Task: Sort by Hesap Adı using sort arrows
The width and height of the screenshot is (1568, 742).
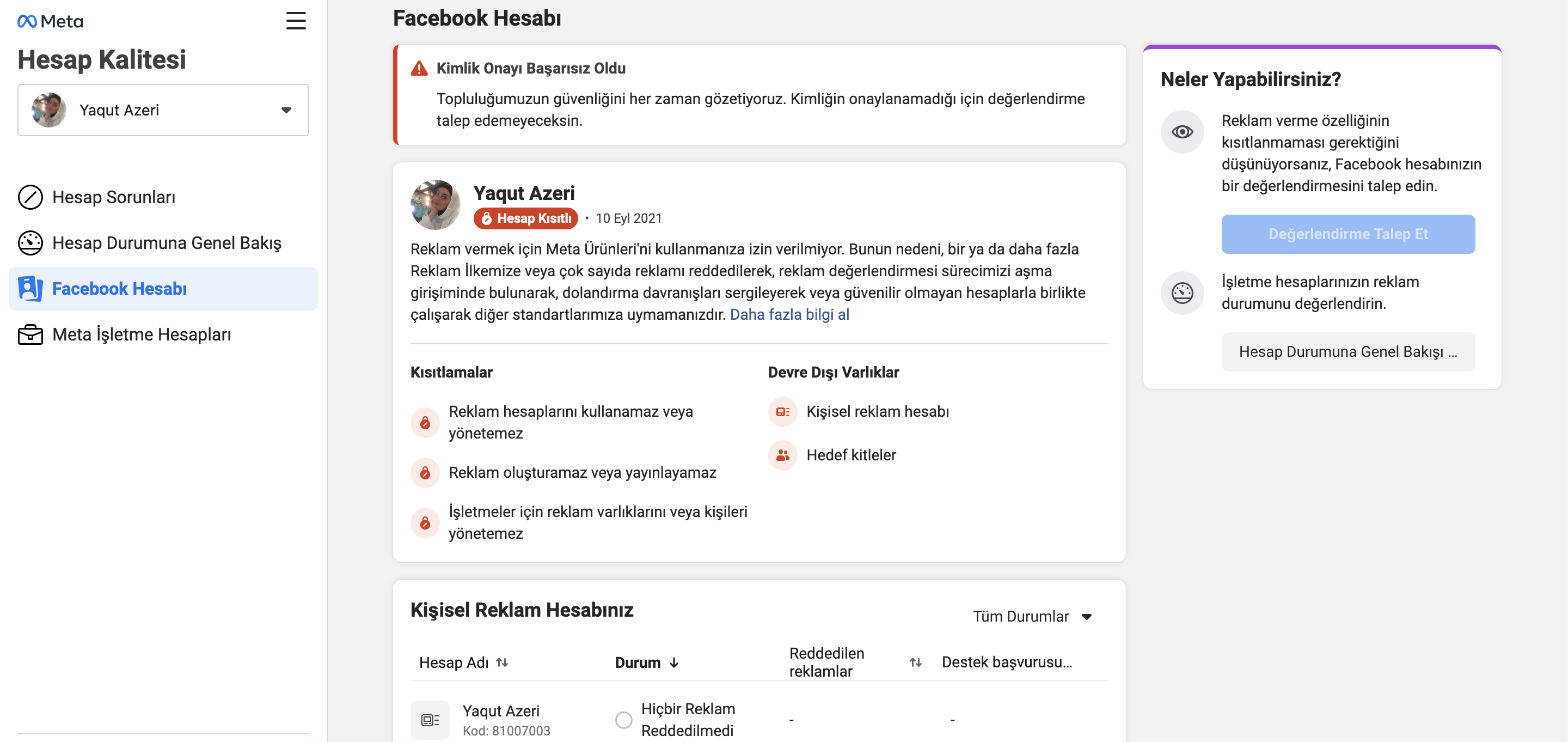Action: point(502,662)
